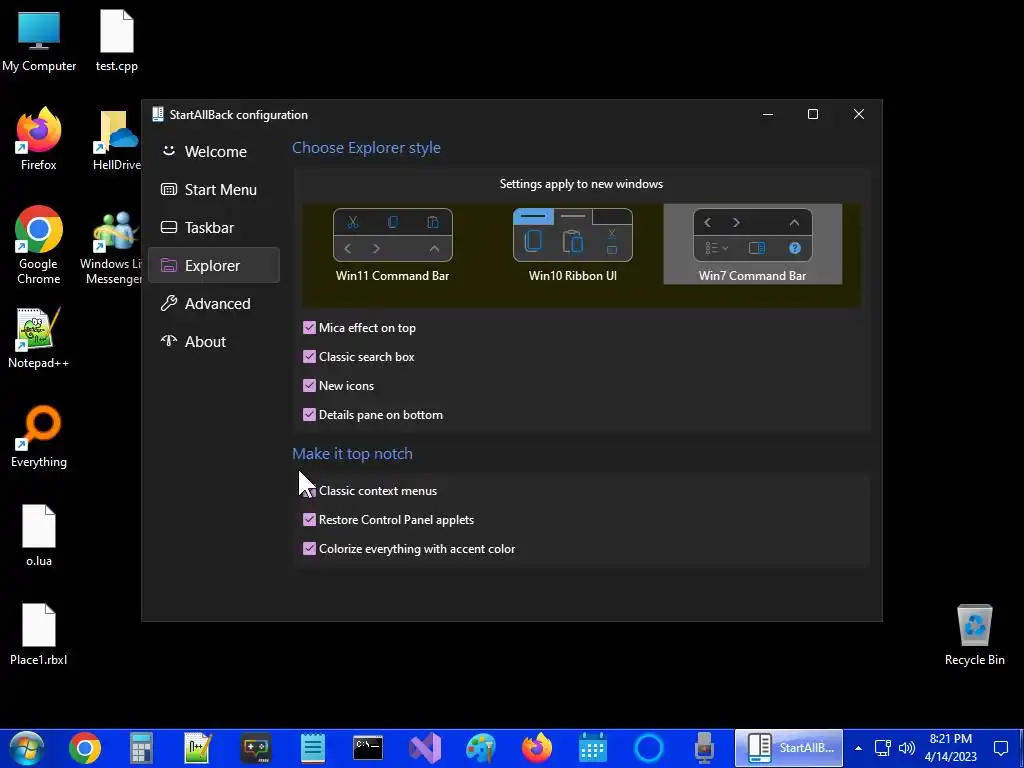Screen dimensions: 1024x768
Task: Select the Everything search desktop shortcut
Action: pyautogui.click(x=39, y=437)
